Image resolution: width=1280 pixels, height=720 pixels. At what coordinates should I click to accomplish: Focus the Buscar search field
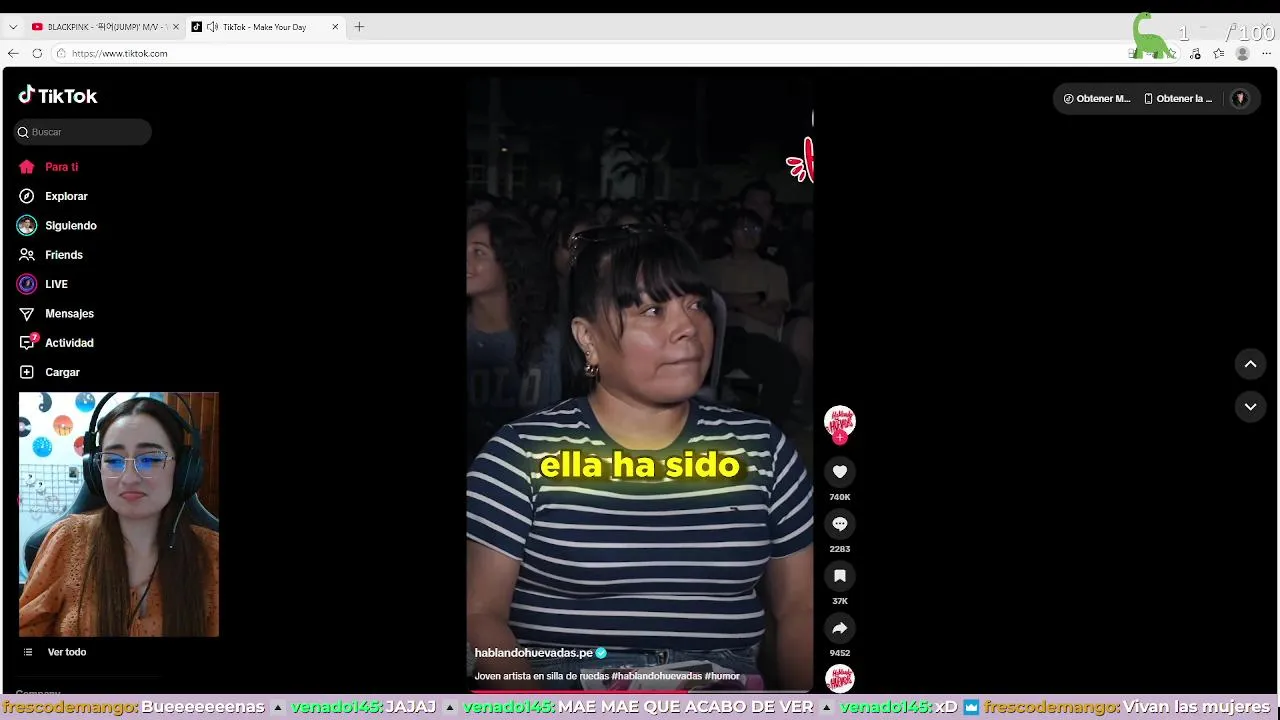[83, 132]
